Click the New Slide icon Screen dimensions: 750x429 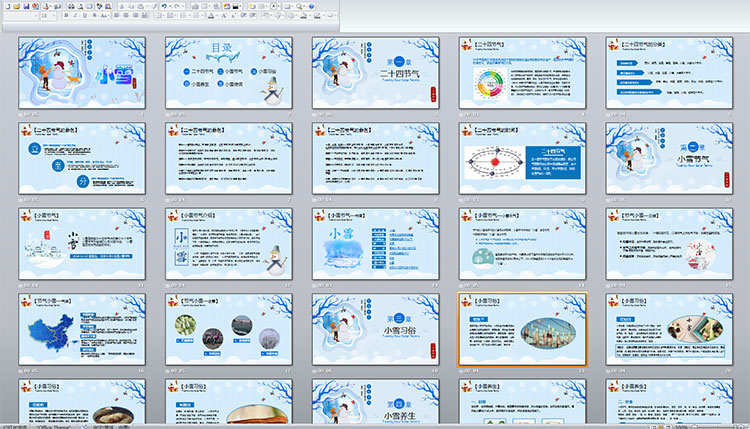(x=252, y=6)
